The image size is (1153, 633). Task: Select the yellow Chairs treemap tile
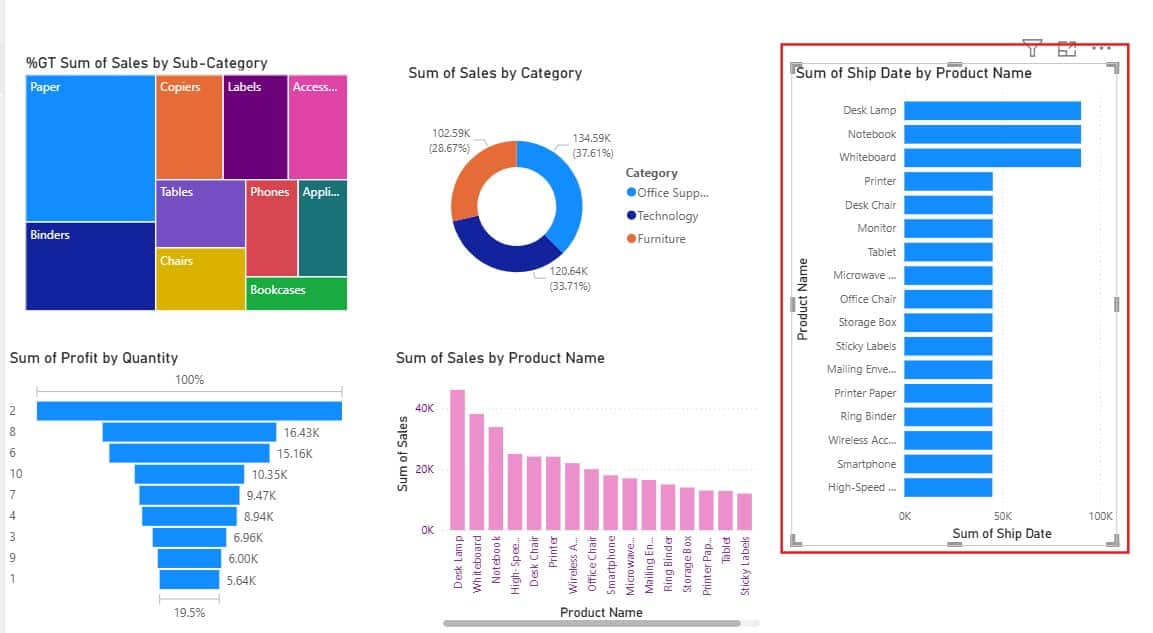click(x=200, y=279)
